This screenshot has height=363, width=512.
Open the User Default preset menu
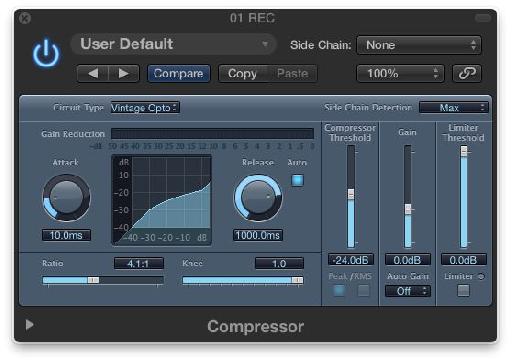pos(174,44)
